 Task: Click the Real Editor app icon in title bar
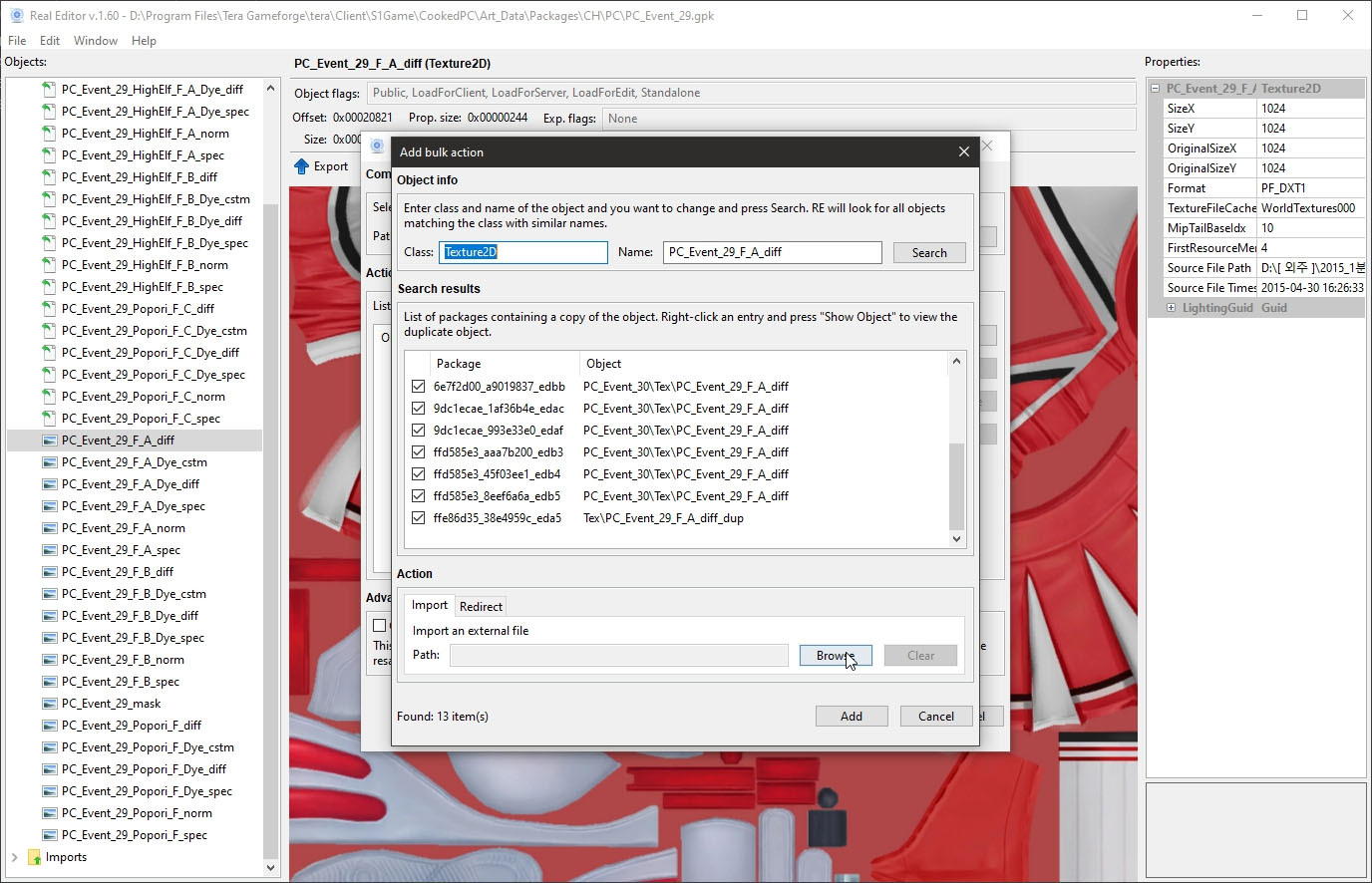pos(15,15)
